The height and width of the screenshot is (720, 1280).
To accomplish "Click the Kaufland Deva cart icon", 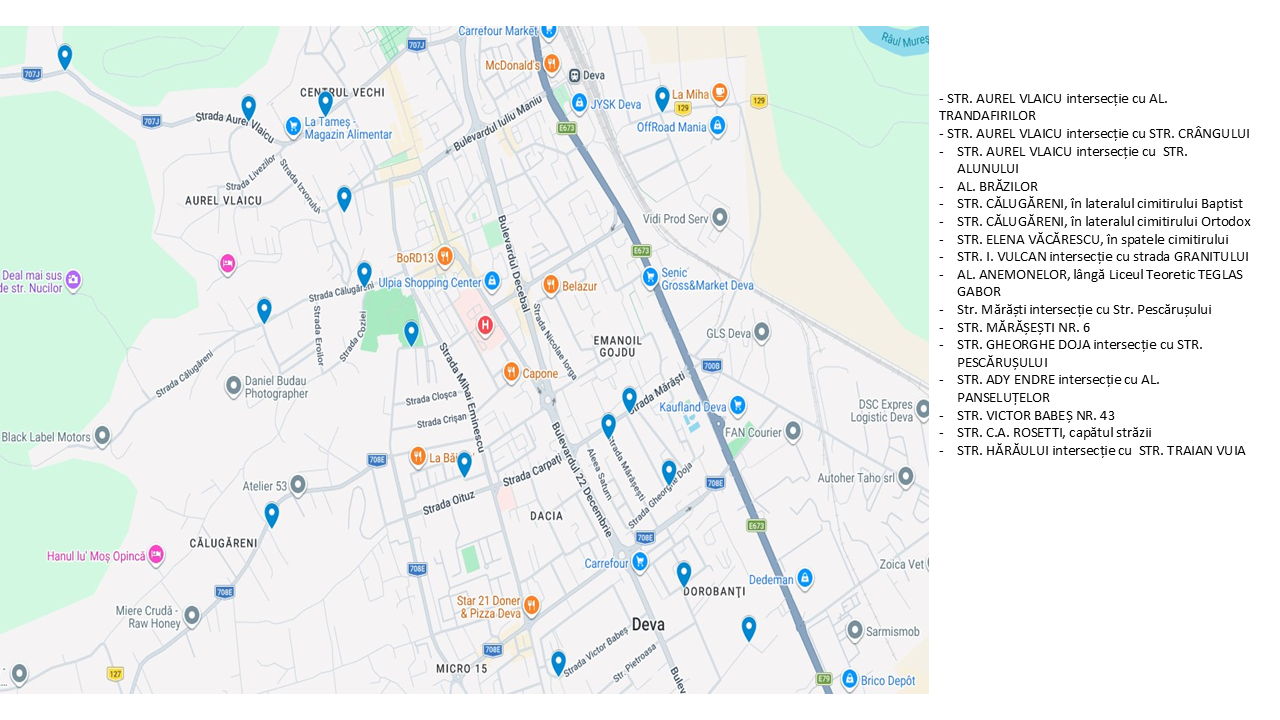I will 737,406.
